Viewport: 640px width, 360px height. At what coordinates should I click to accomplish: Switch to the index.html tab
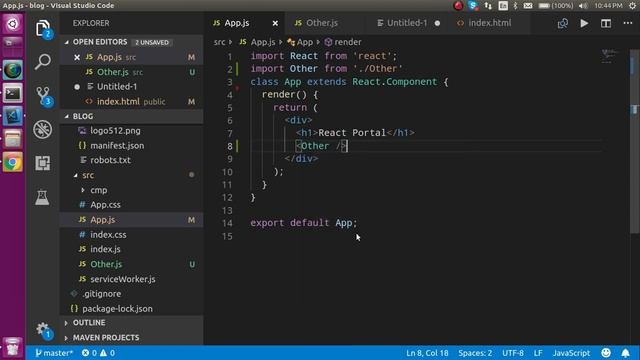click(x=489, y=23)
